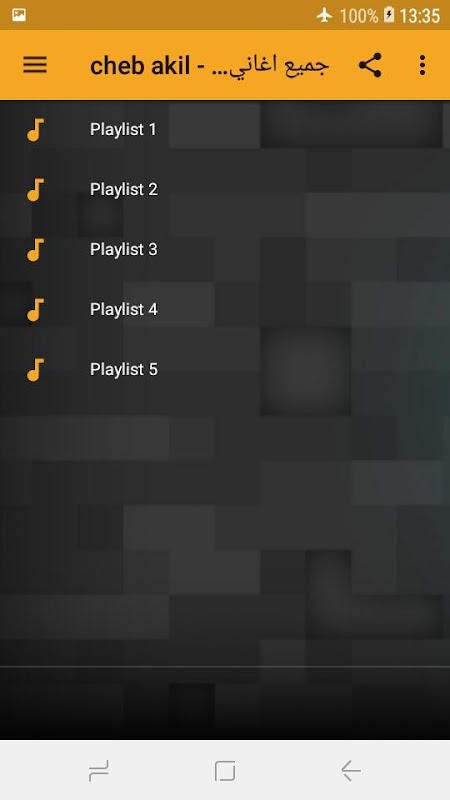Click the music note icon beside Playlist 4
This screenshot has width=450, height=800.
tap(35, 310)
